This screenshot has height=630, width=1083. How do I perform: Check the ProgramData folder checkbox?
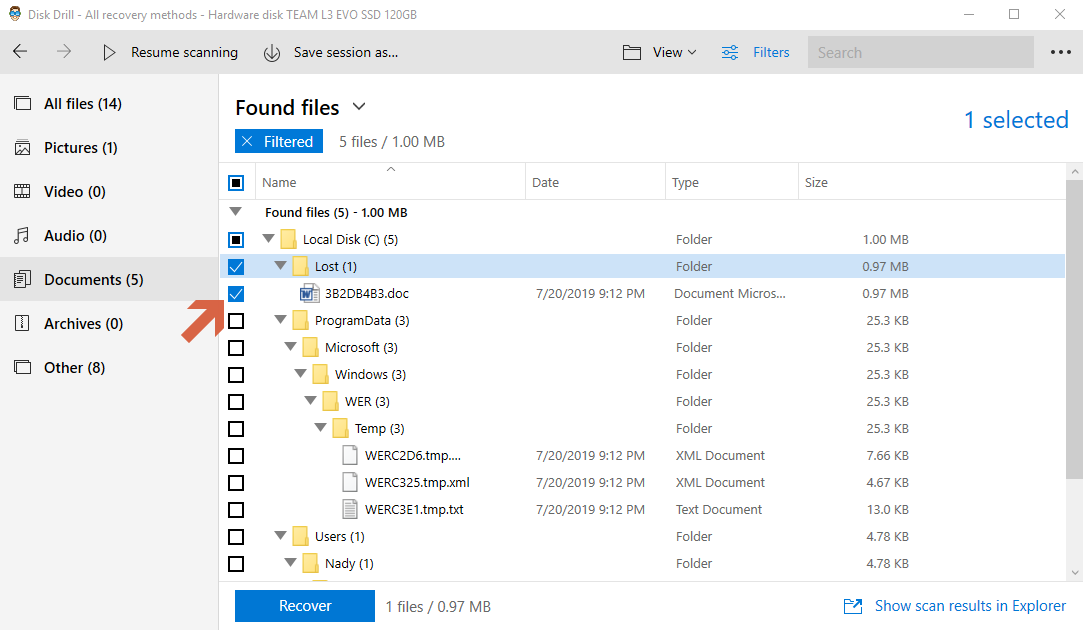point(236,320)
